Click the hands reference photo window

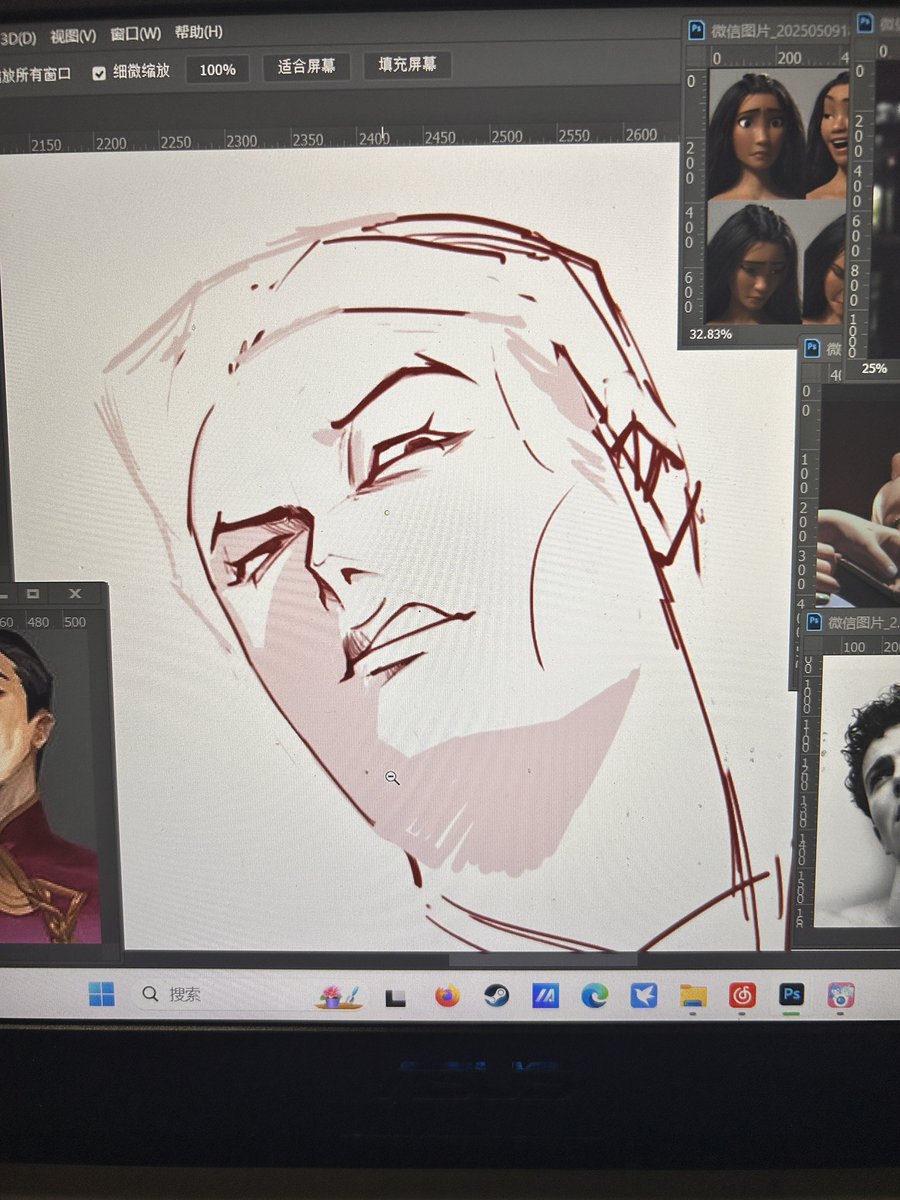click(858, 495)
